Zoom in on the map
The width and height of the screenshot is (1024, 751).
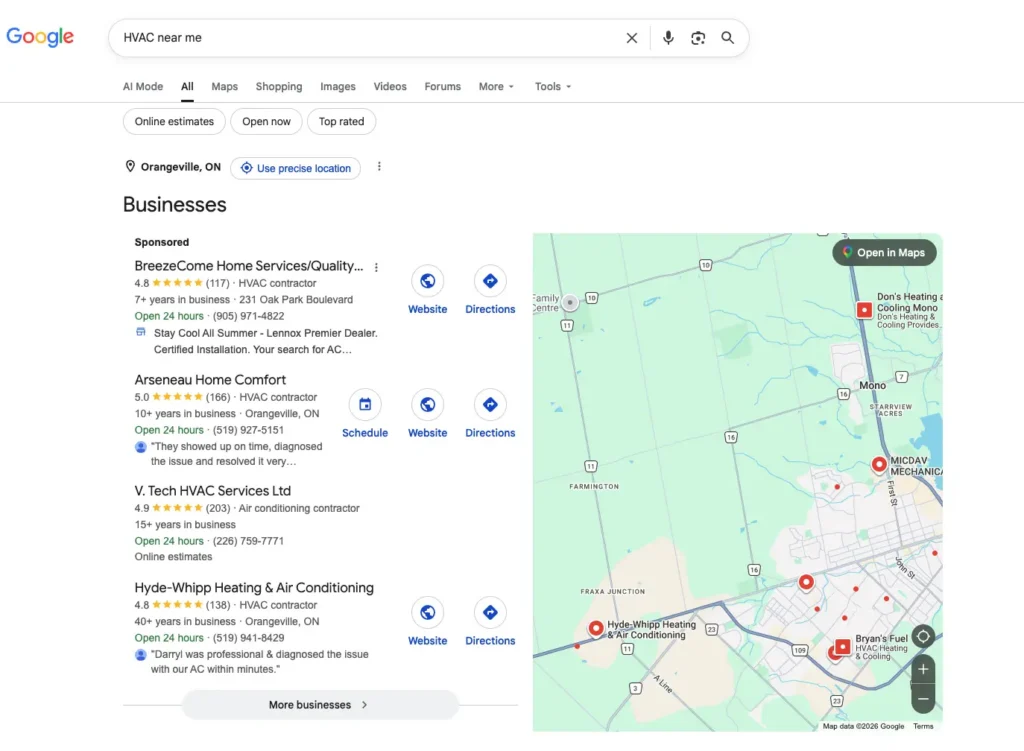[x=923, y=669]
